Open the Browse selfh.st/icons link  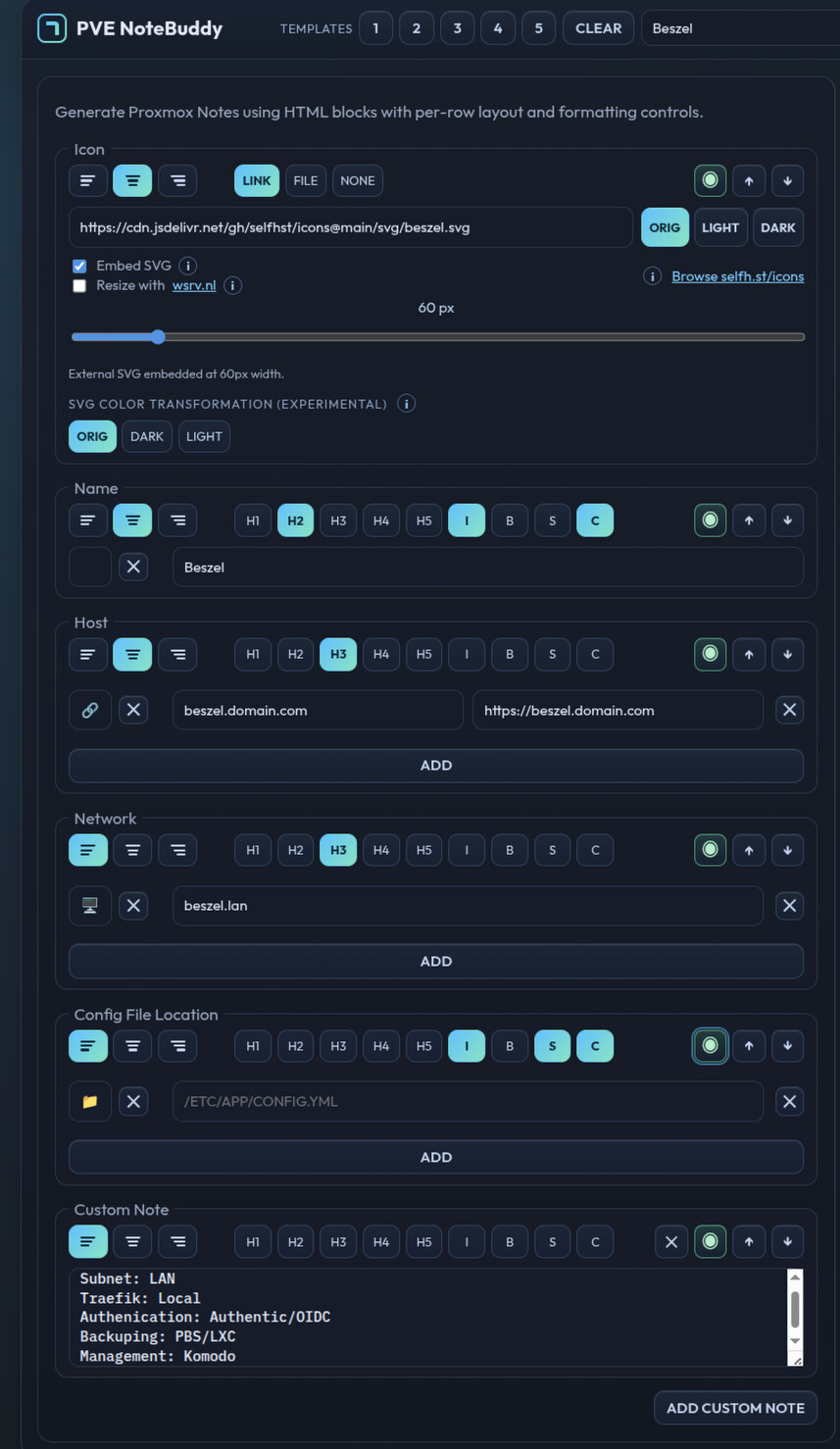pos(737,276)
